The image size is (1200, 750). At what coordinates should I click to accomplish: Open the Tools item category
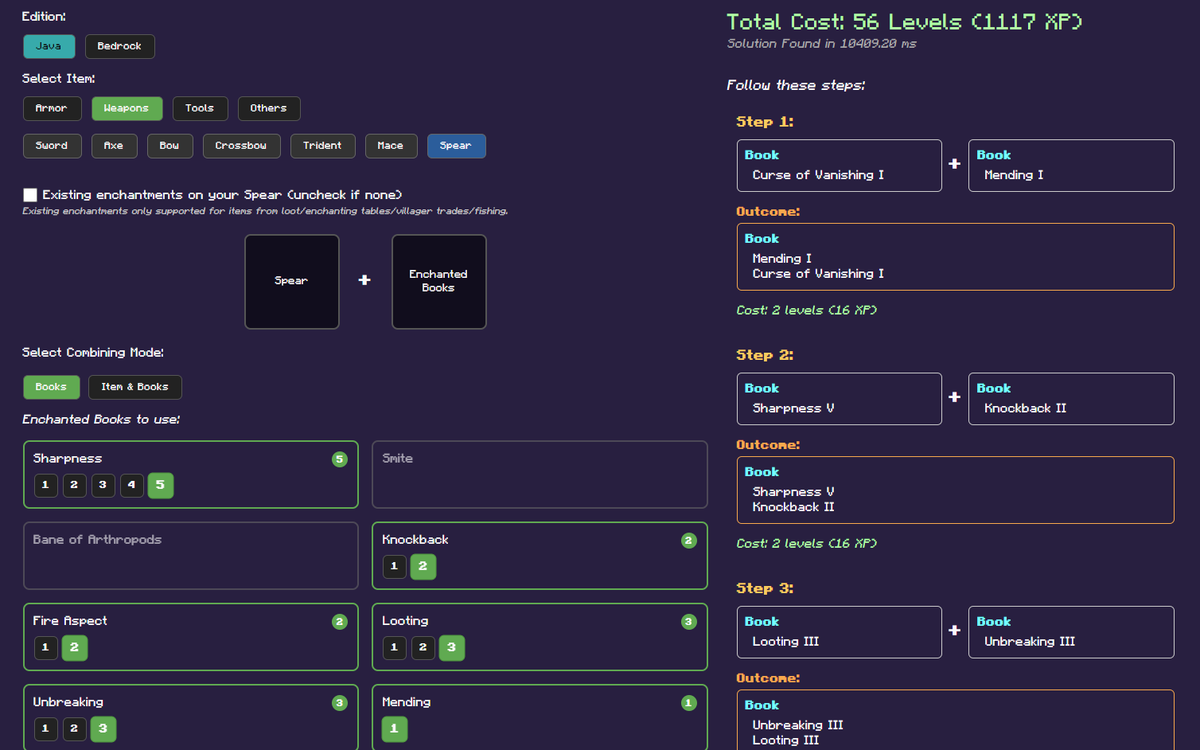[200, 108]
